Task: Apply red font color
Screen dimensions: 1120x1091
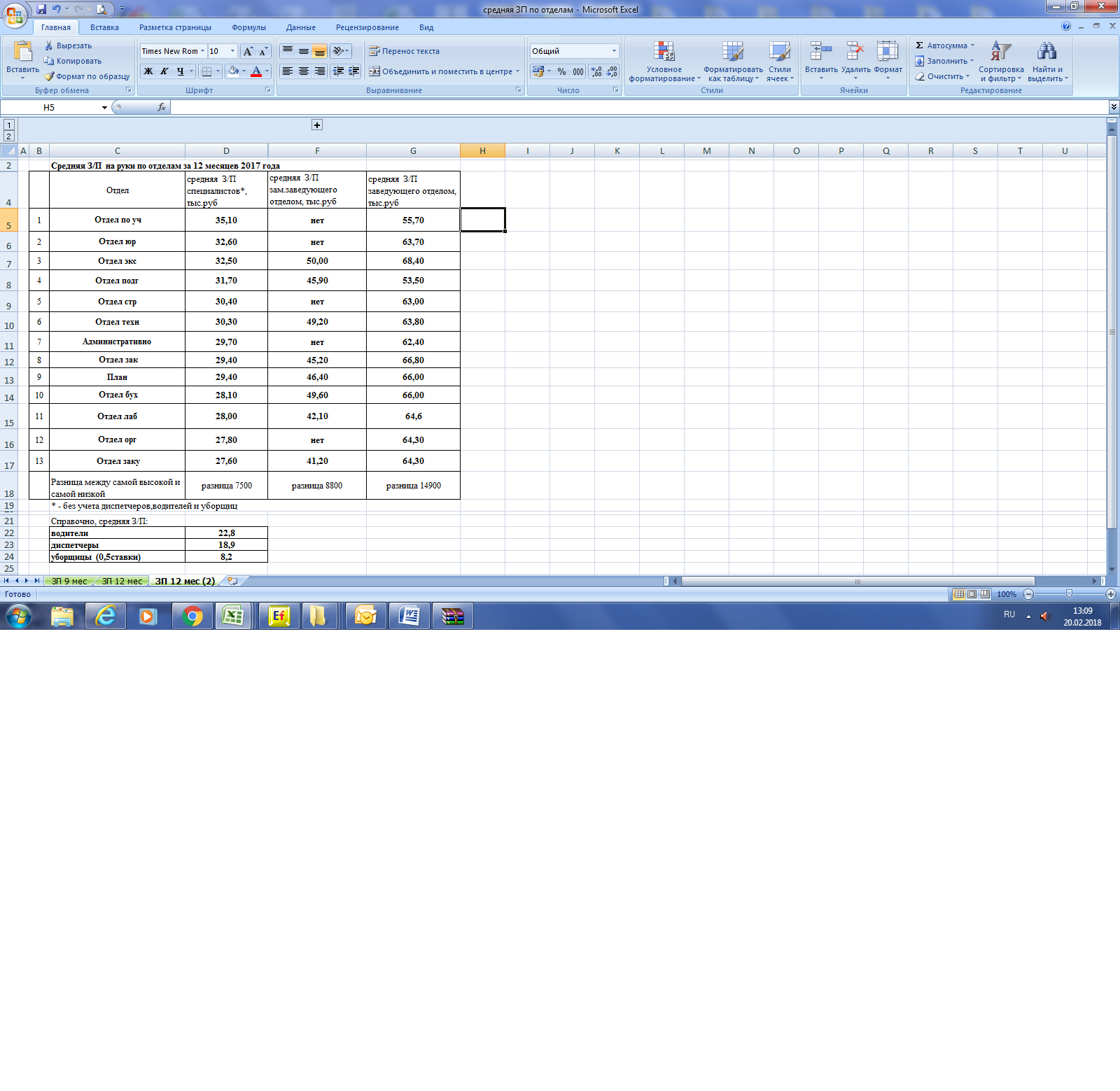Action: pos(256,71)
